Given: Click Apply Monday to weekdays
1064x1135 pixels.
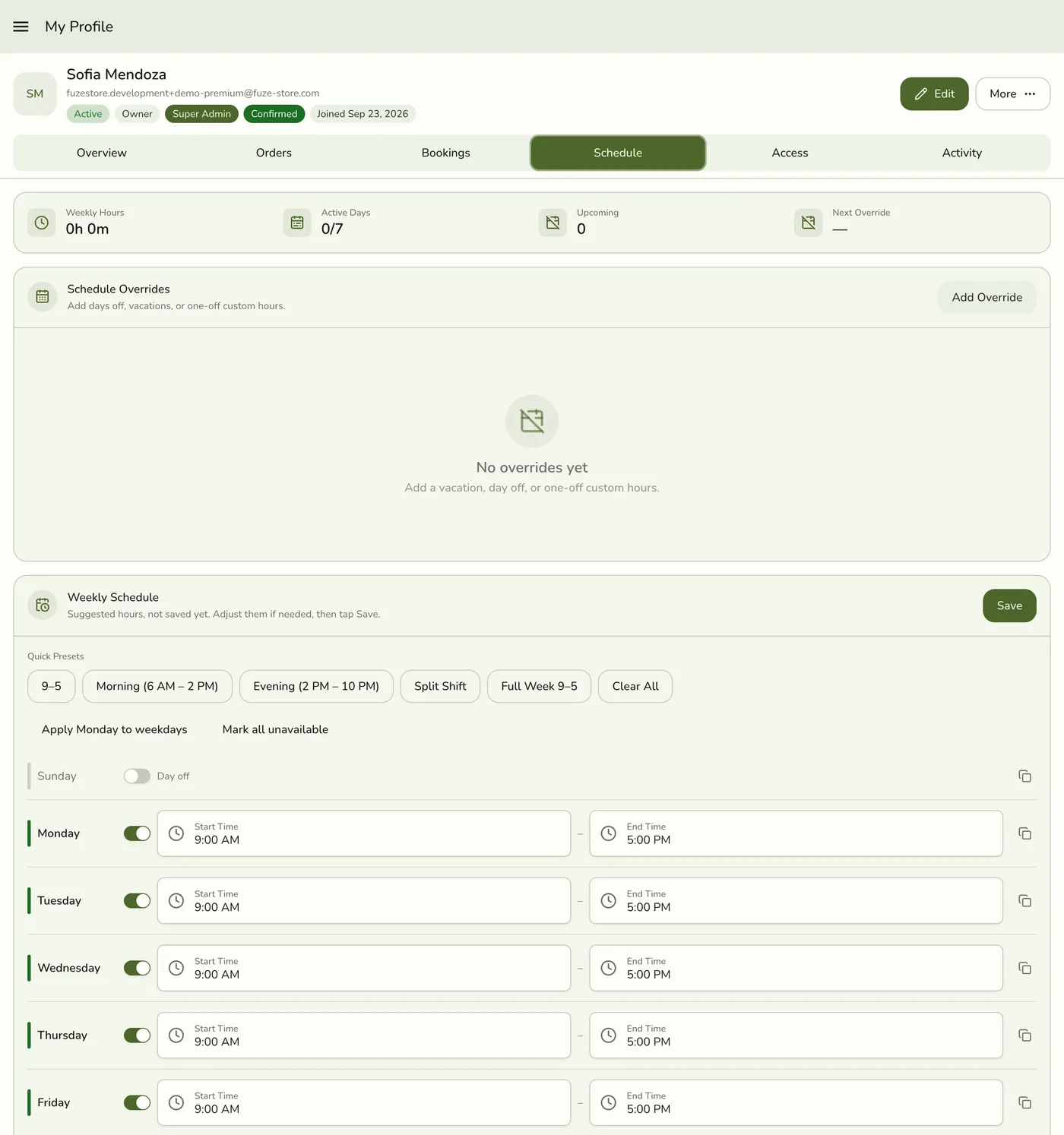Looking at the screenshot, I should [115, 729].
